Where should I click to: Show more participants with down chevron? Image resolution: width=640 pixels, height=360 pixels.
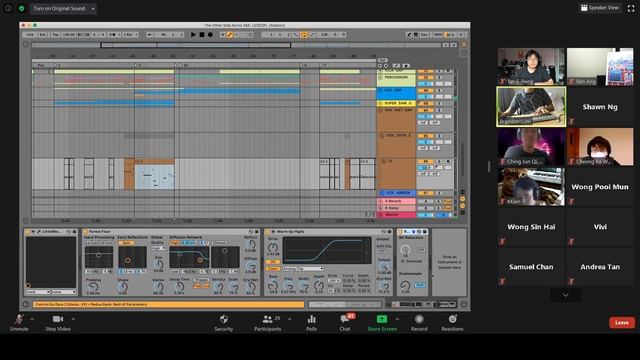pyautogui.click(x=565, y=295)
